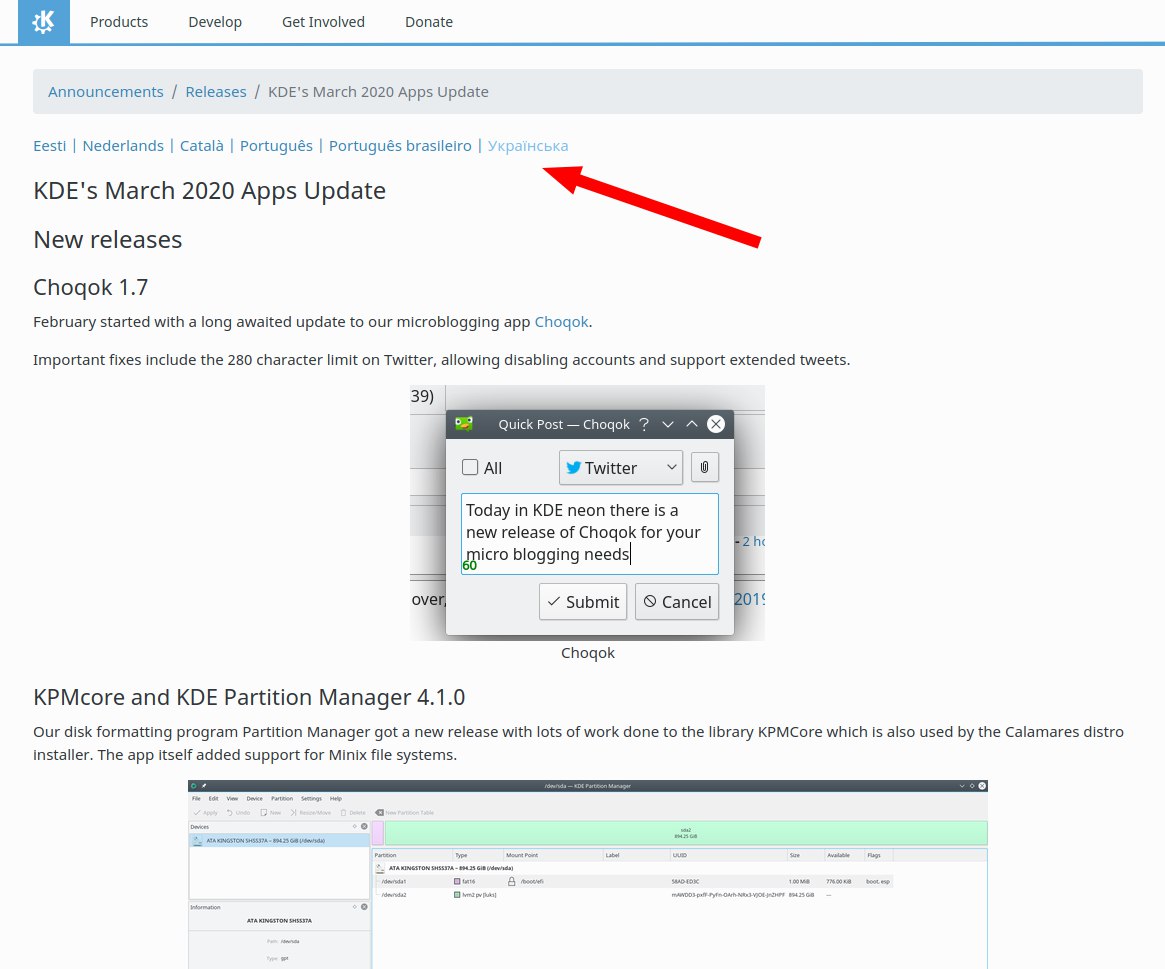This screenshot has height=969, width=1165.
Task: Click the green sda2 partition bar
Action: click(686, 833)
